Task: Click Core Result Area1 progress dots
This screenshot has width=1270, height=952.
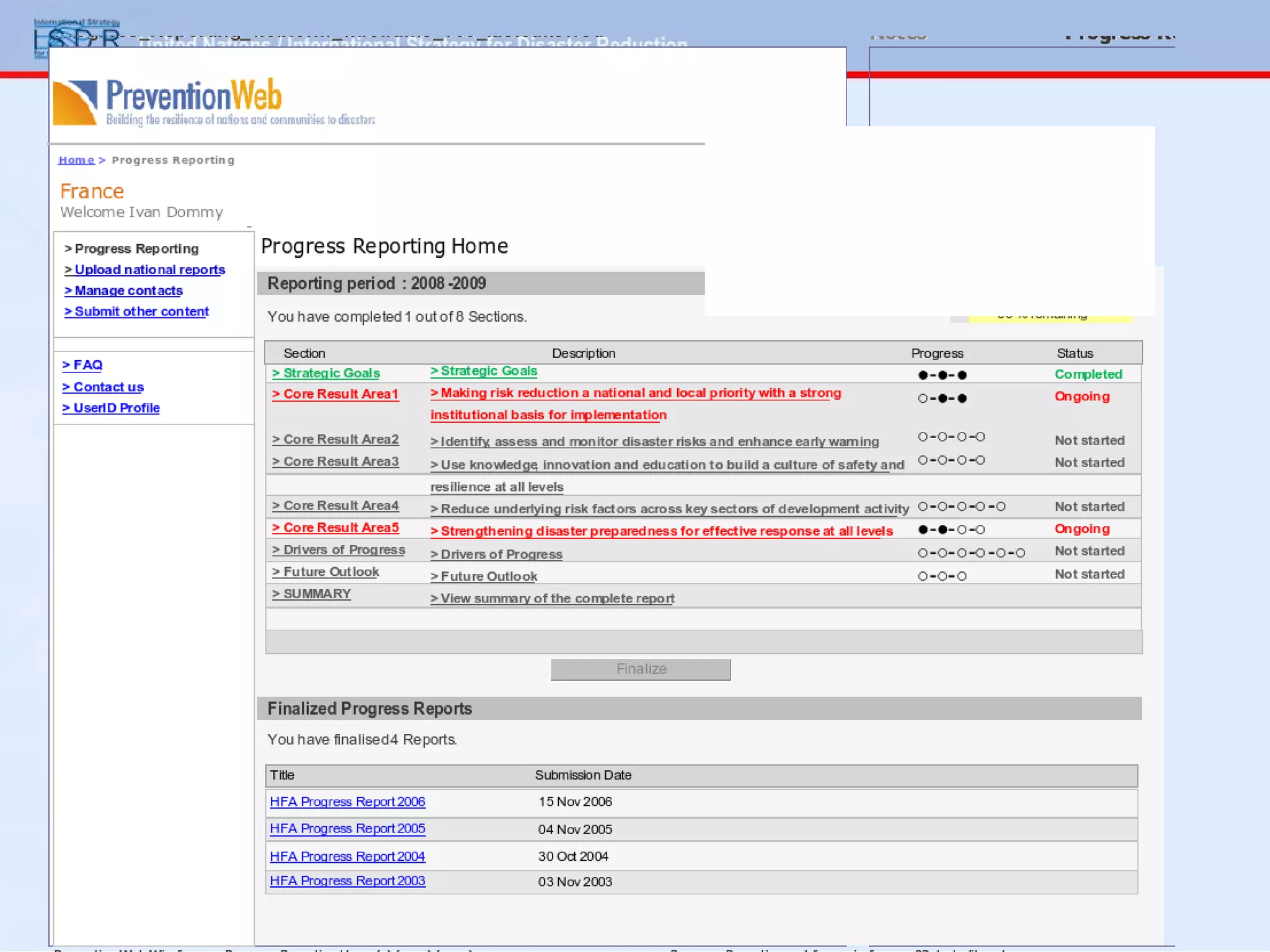Action: click(942, 399)
